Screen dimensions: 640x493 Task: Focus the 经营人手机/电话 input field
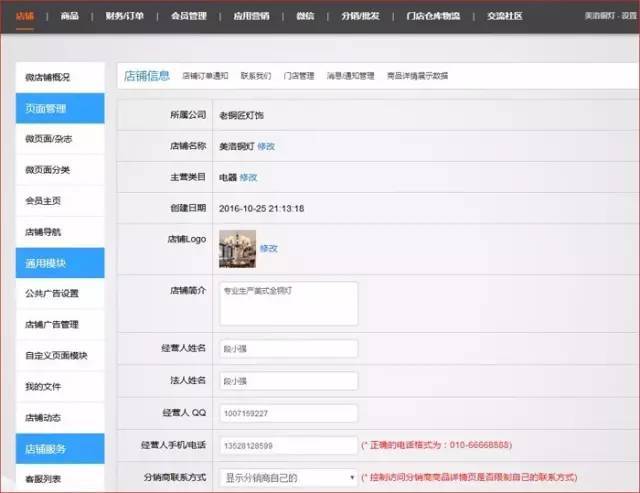(289, 445)
